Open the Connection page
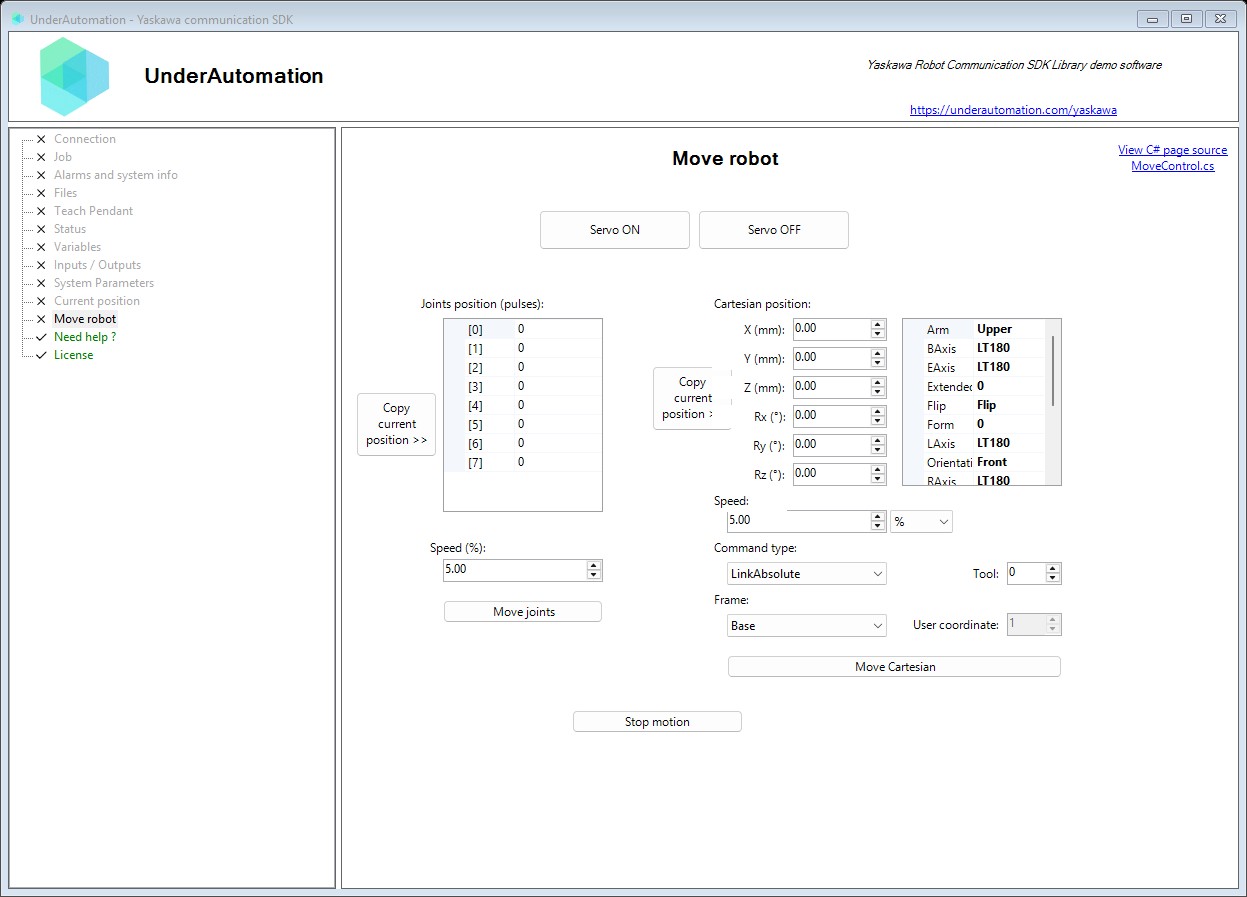 tap(85, 139)
